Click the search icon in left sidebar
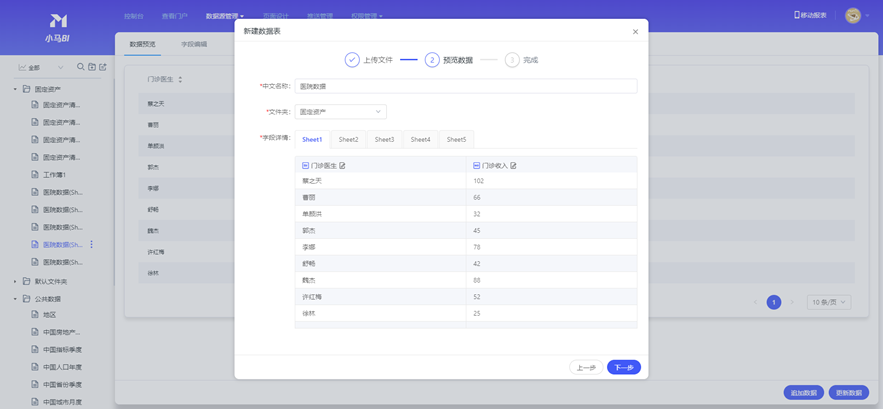This screenshot has height=409, width=883. pyautogui.click(x=81, y=67)
